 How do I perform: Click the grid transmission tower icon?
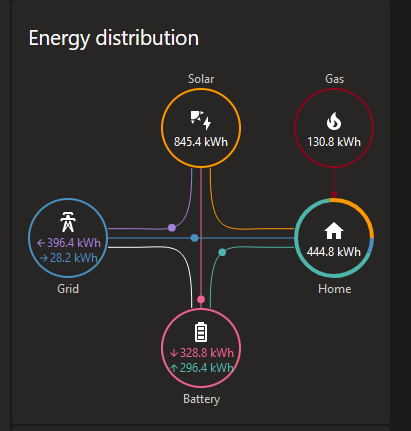coord(68,222)
